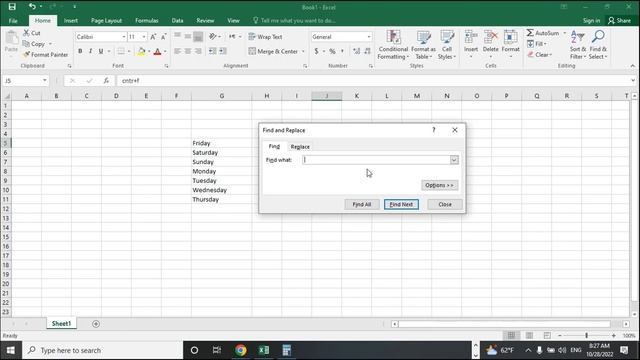The image size is (640, 360).
Task: Toggle bold formatting
Action: pyautogui.click(x=80, y=51)
